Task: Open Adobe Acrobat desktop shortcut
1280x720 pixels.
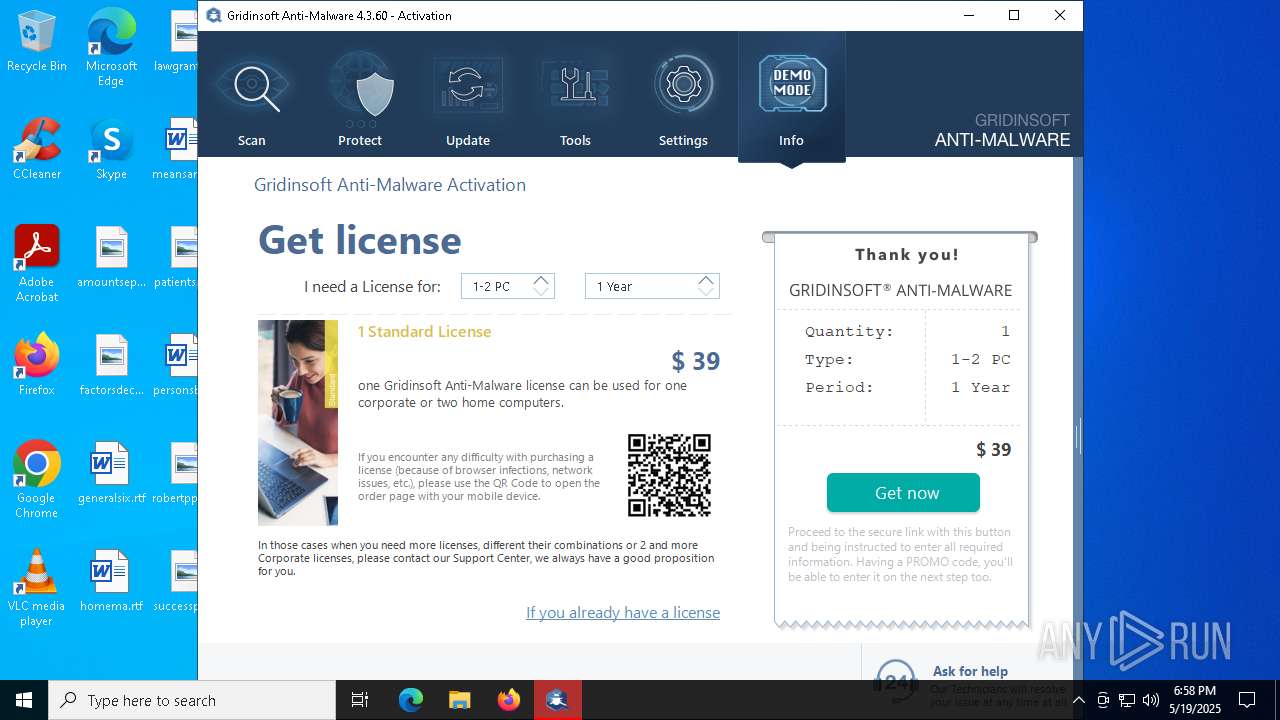Action: click(x=37, y=264)
